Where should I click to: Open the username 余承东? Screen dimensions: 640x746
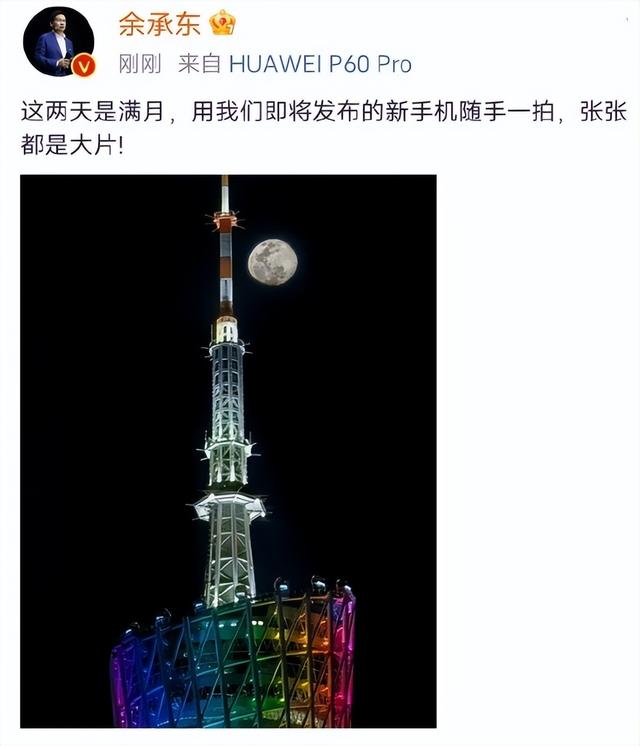[x=159, y=23]
